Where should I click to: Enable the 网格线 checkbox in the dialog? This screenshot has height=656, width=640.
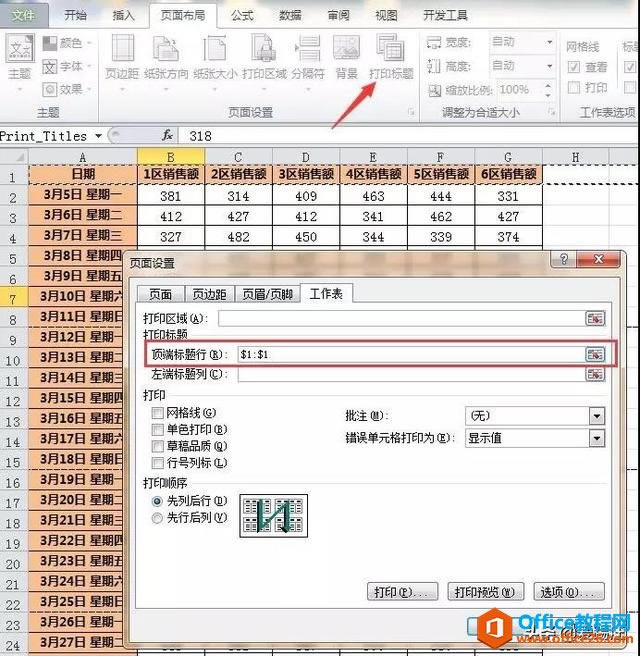tap(157, 413)
